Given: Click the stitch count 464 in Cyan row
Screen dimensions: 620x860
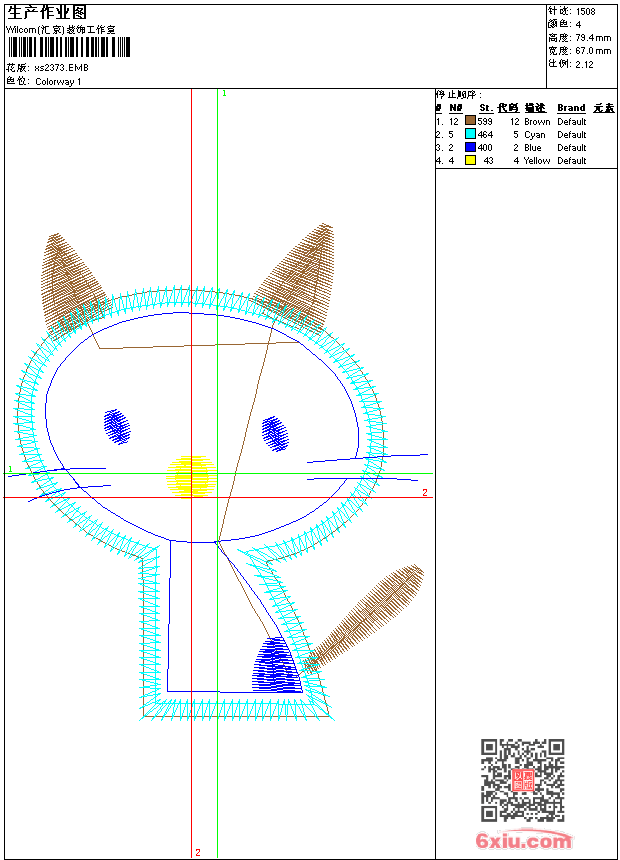Looking at the screenshot, I should [x=485, y=135].
